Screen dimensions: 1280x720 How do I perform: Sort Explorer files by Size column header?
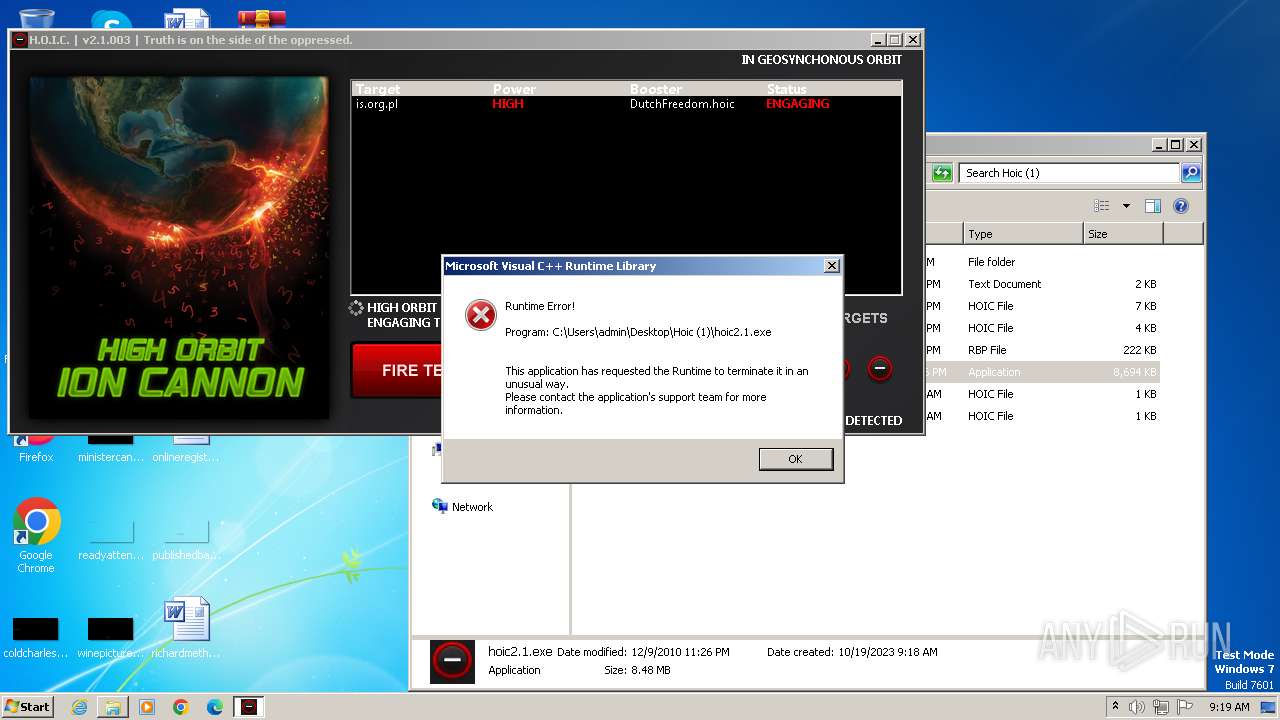click(1123, 234)
